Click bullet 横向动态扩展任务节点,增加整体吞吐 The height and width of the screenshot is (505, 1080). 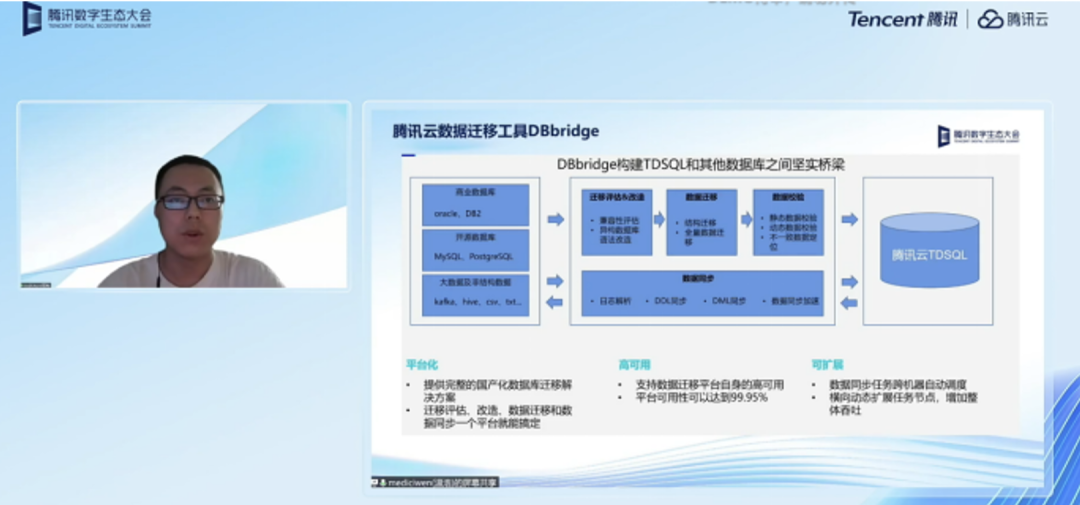click(x=903, y=404)
